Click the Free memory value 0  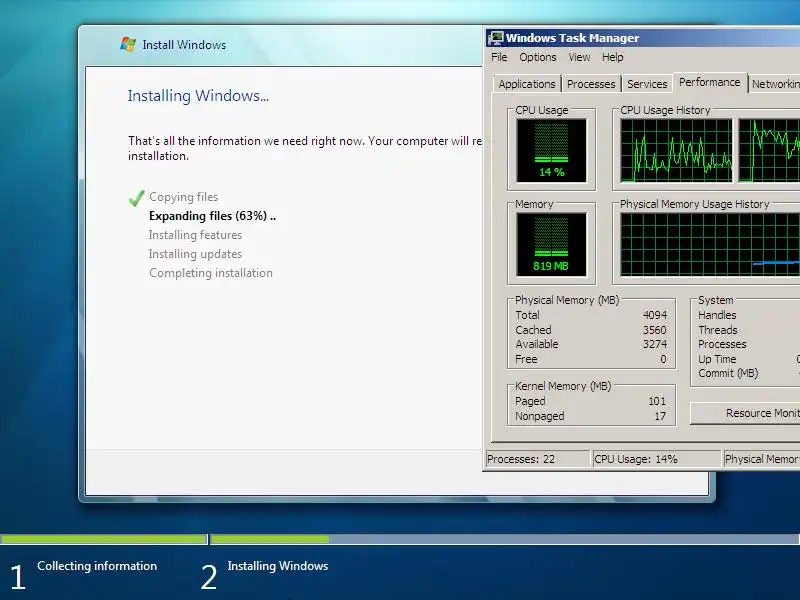(x=663, y=359)
